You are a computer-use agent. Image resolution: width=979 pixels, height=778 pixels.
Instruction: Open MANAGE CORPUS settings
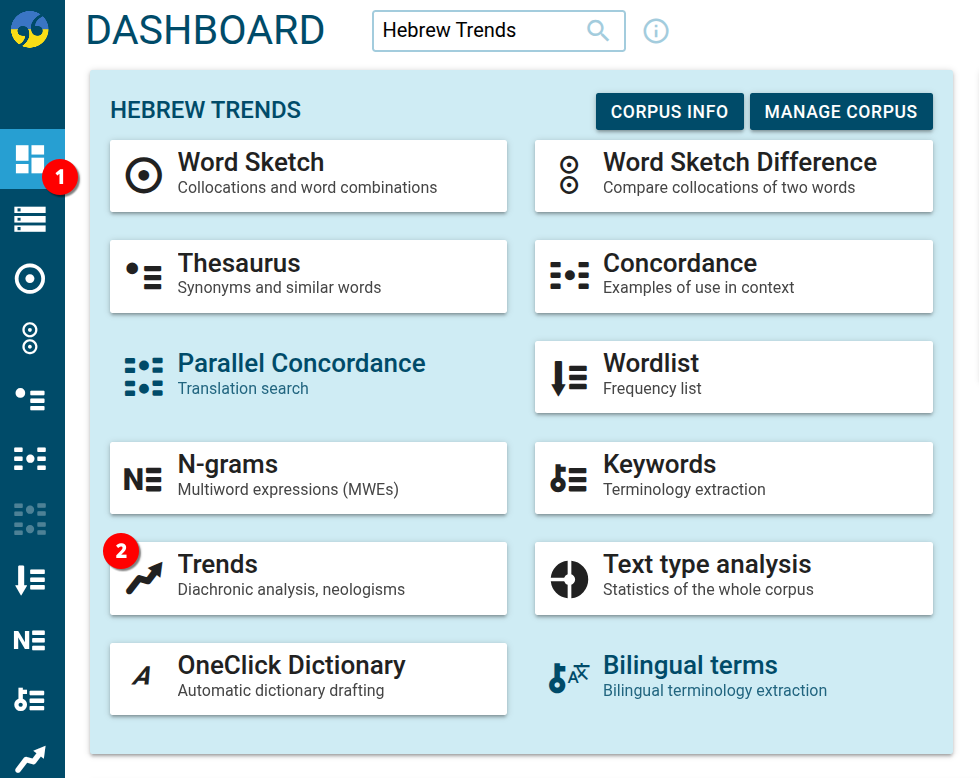click(841, 112)
